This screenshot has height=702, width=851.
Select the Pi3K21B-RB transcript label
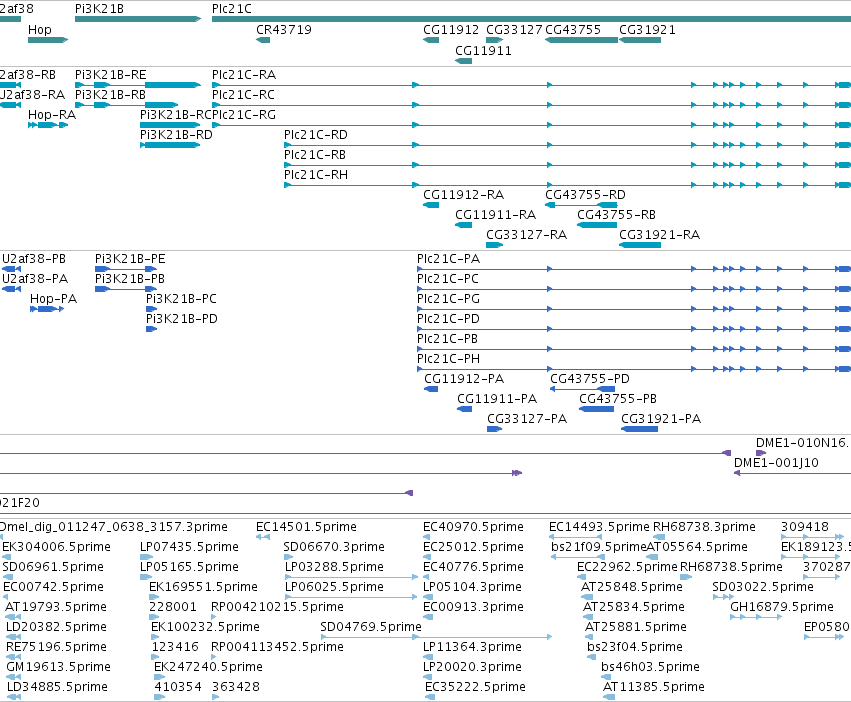coord(110,94)
